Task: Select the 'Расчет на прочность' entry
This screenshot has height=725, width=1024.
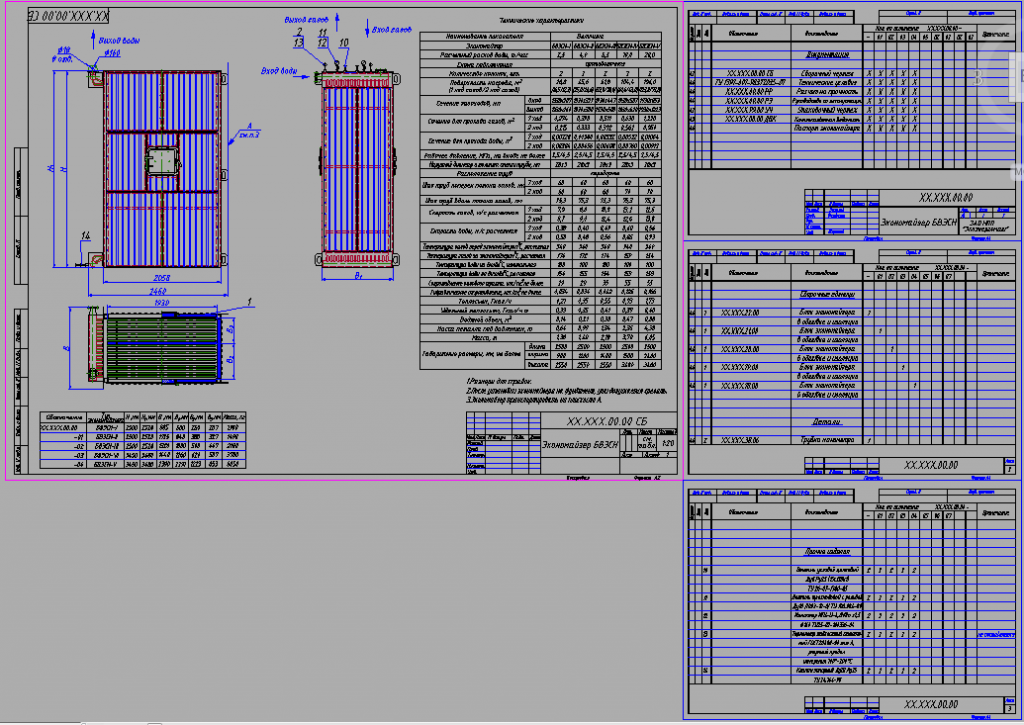Action: [x=826, y=92]
